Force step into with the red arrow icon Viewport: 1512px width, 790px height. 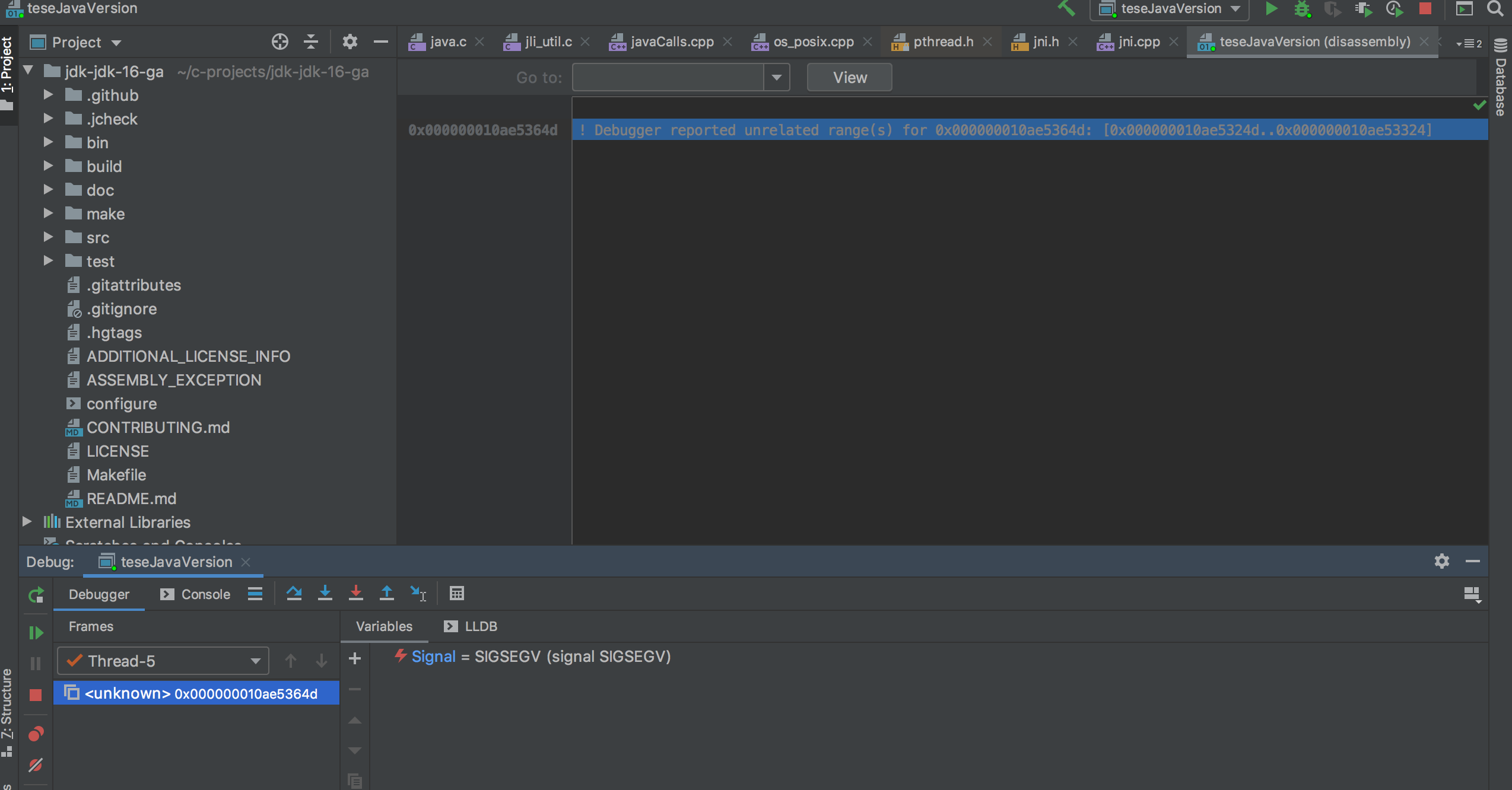[355, 594]
